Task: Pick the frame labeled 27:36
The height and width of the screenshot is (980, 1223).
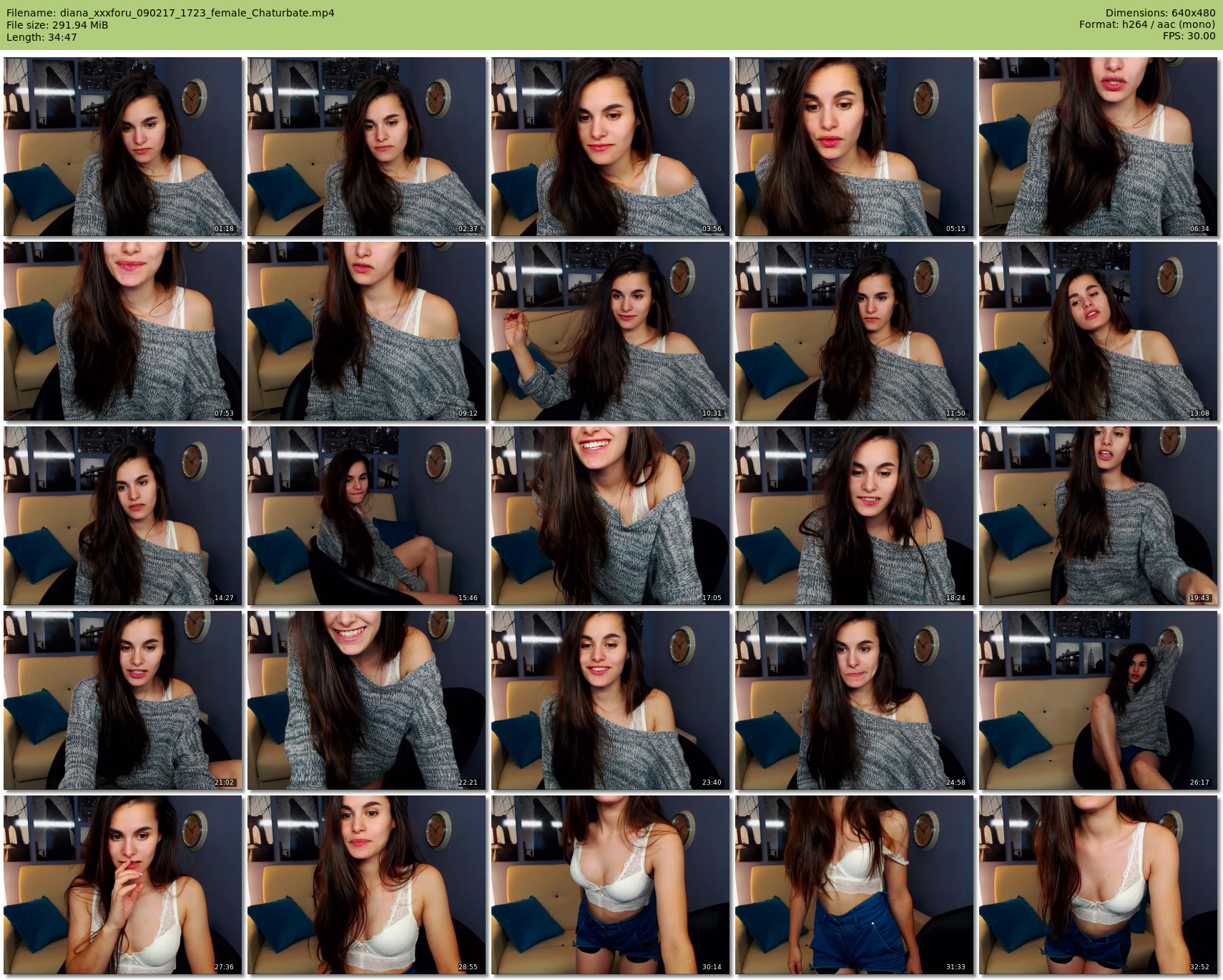Action: point(123,885)
